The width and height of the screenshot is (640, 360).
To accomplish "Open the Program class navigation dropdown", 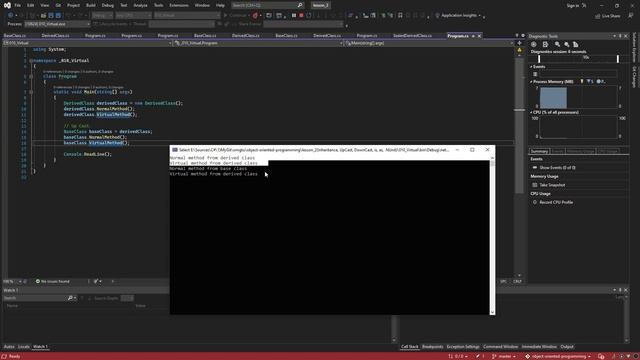I will pos(258,43).
